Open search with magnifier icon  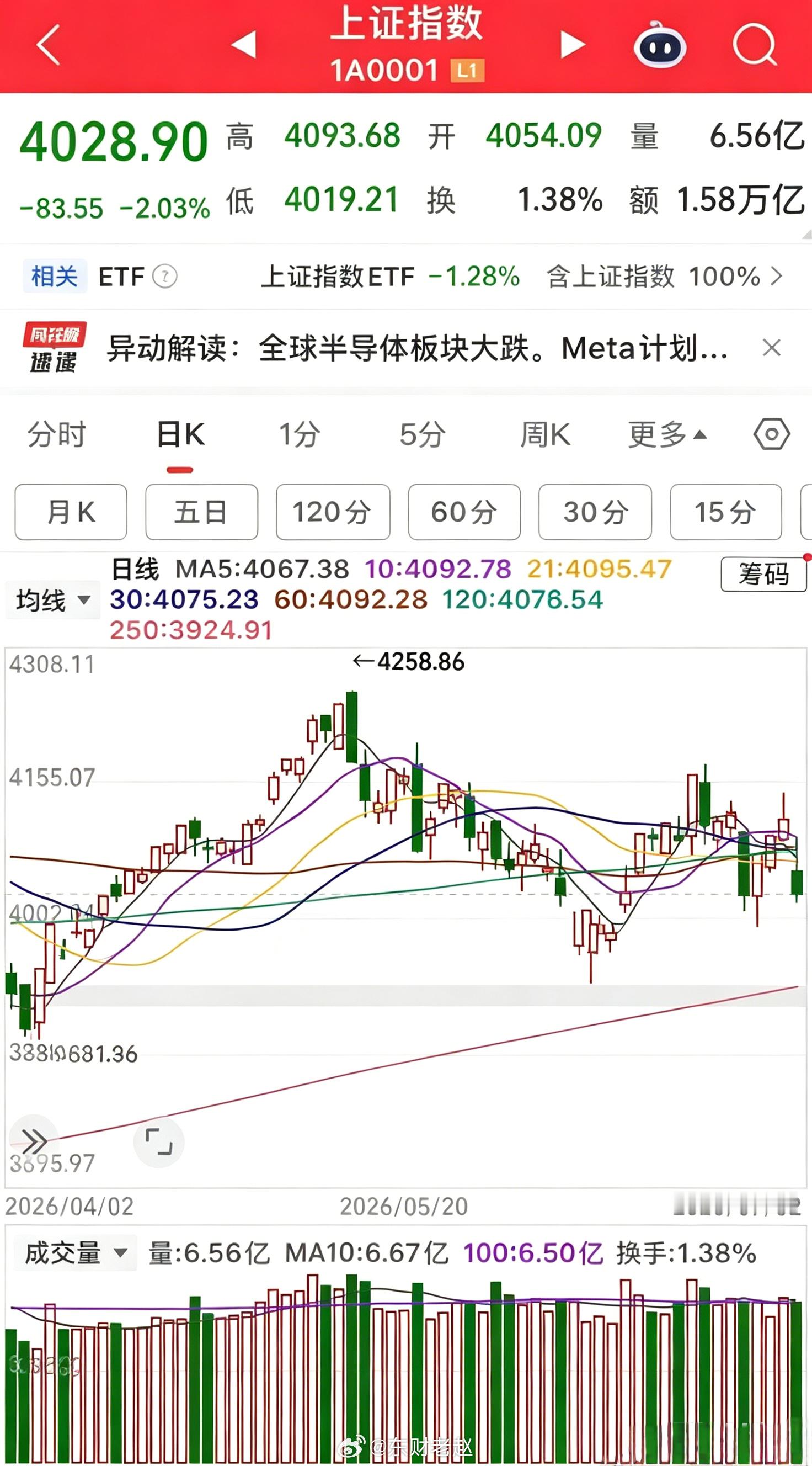coord(755,44)
